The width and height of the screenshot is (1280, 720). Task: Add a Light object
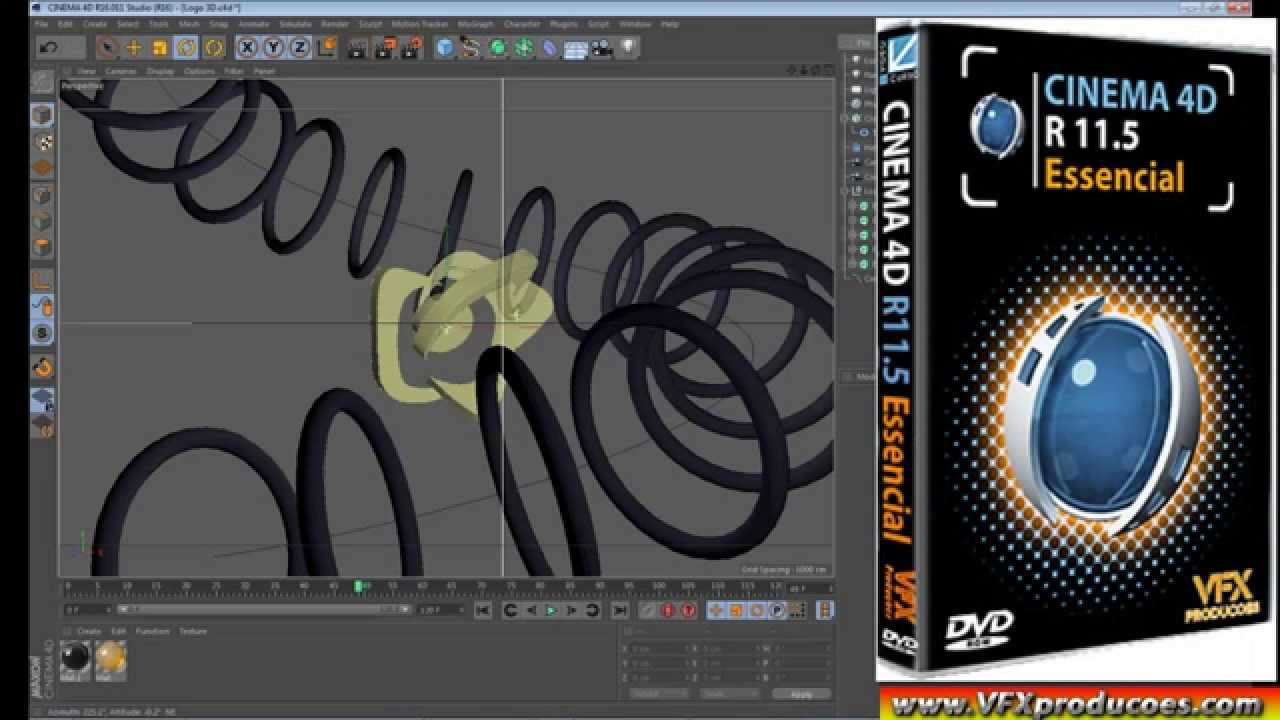(x=627, y=47)
